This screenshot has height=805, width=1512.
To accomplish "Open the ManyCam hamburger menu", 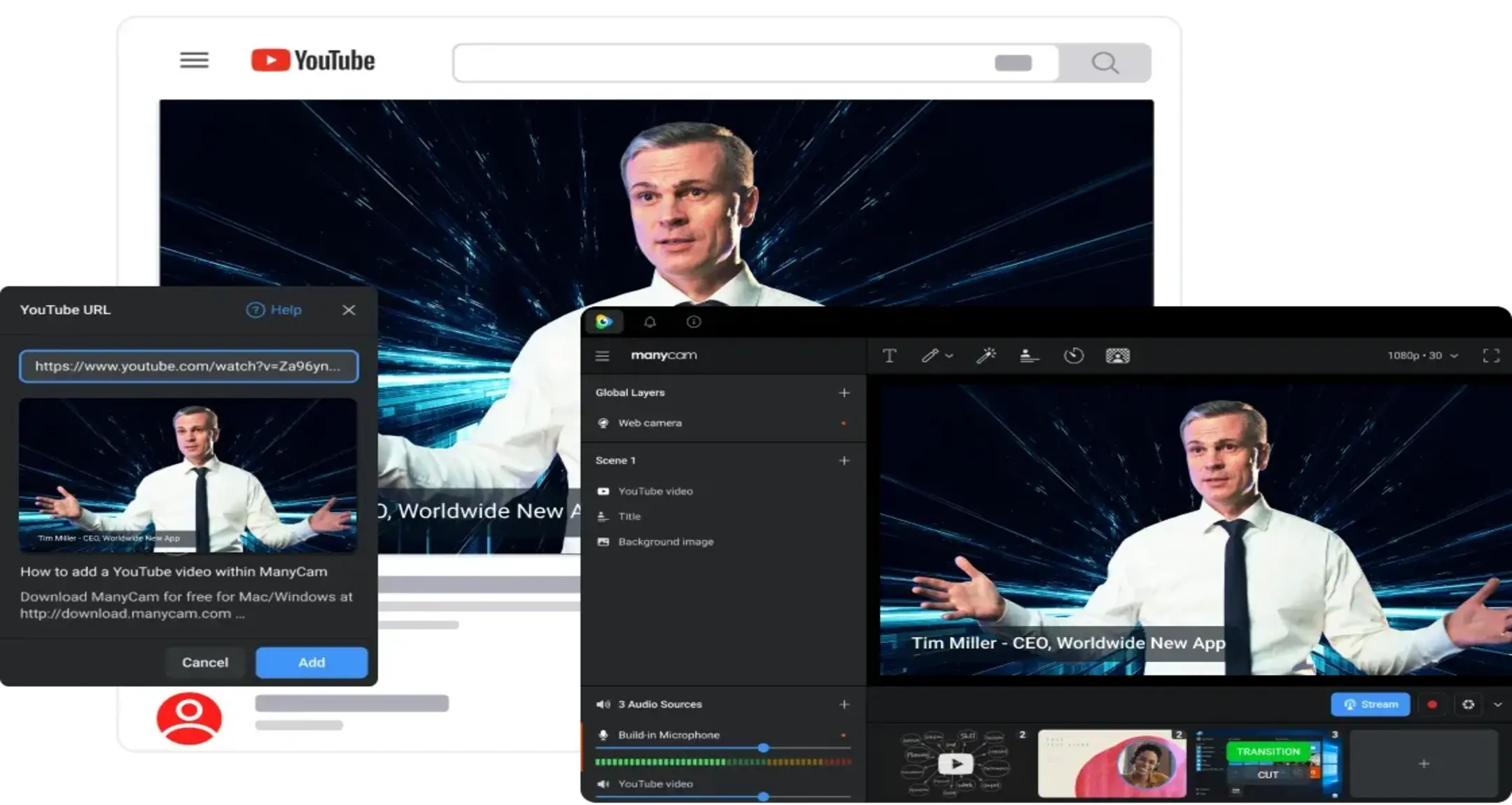I will [602, 356].
